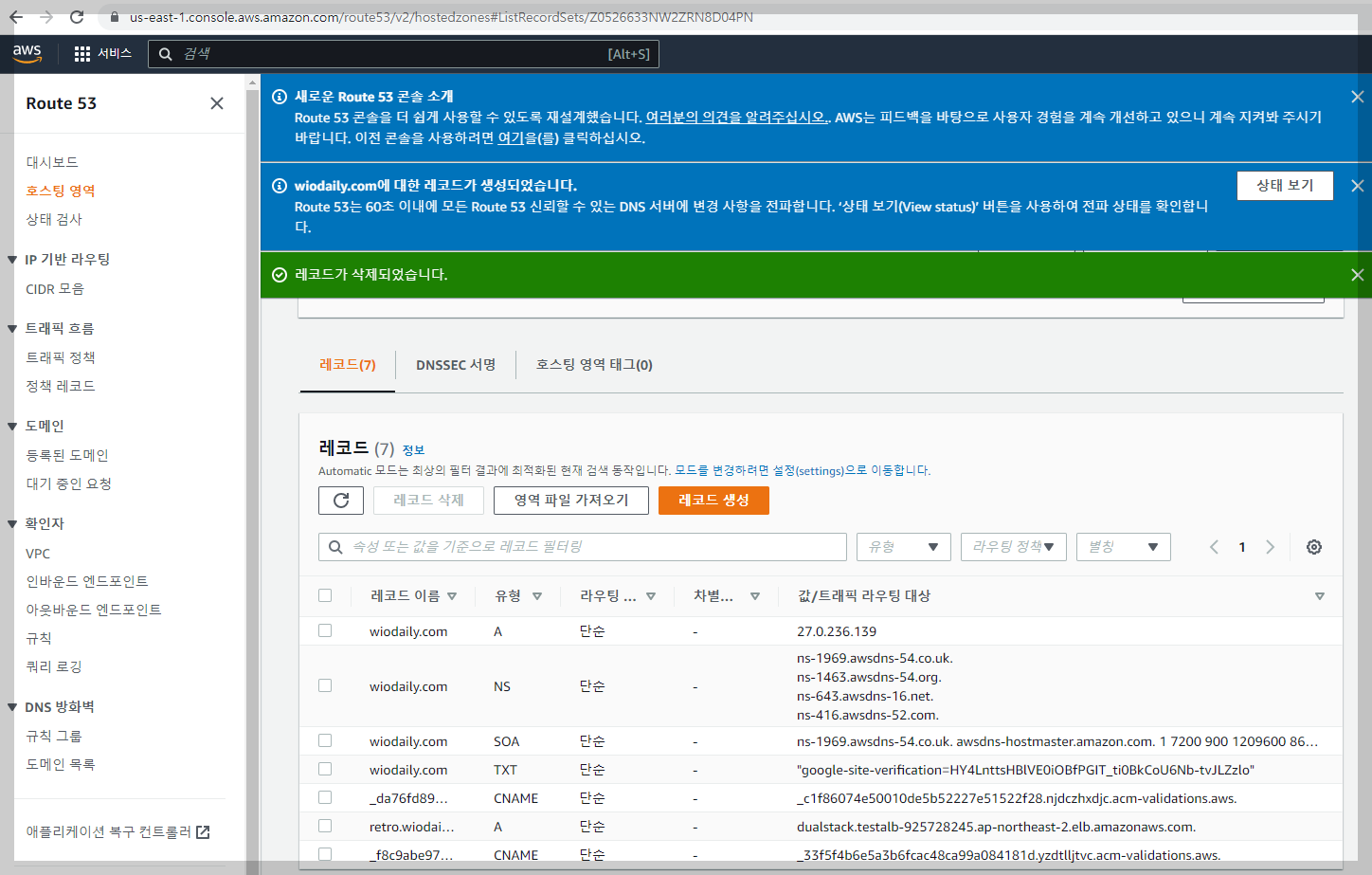Switch to the DNSSEC 서명 tab

[x=456, y=365]
